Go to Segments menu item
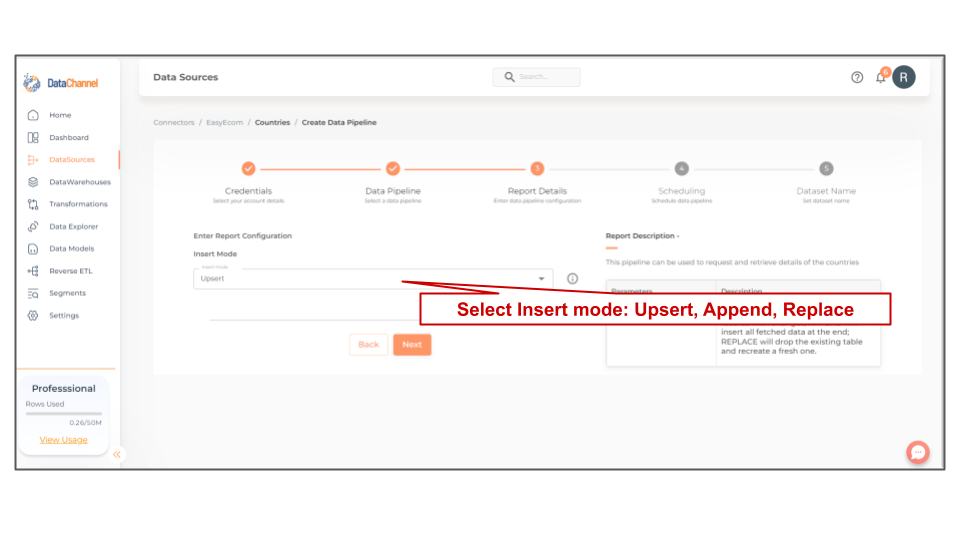This screenshot has height=540, width=960. (x=67, y=293)
